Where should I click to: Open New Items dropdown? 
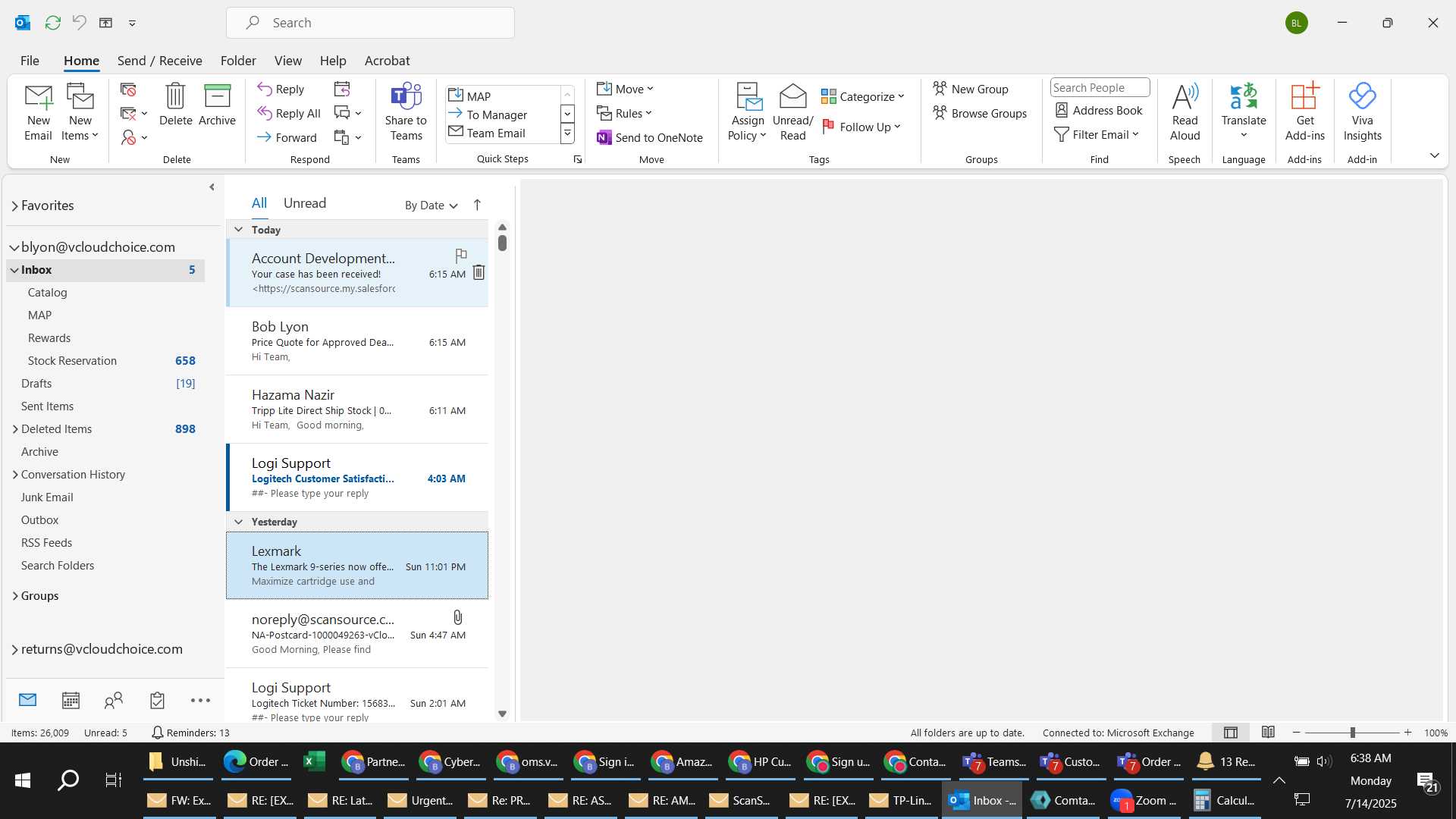pyautogui.click(x=80, y=112)
